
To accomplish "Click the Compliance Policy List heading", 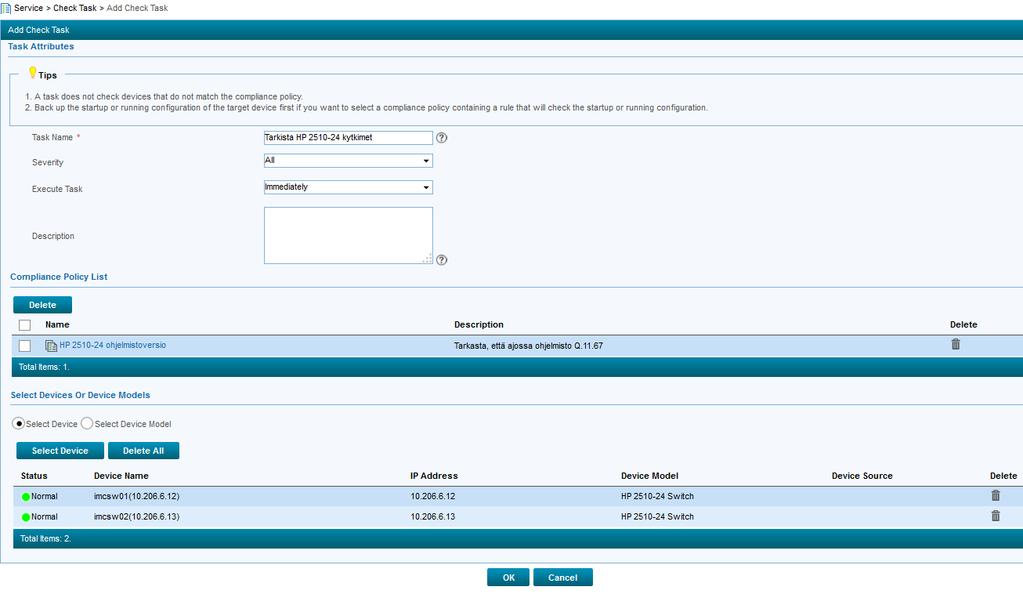I will [x=59, y=277].
